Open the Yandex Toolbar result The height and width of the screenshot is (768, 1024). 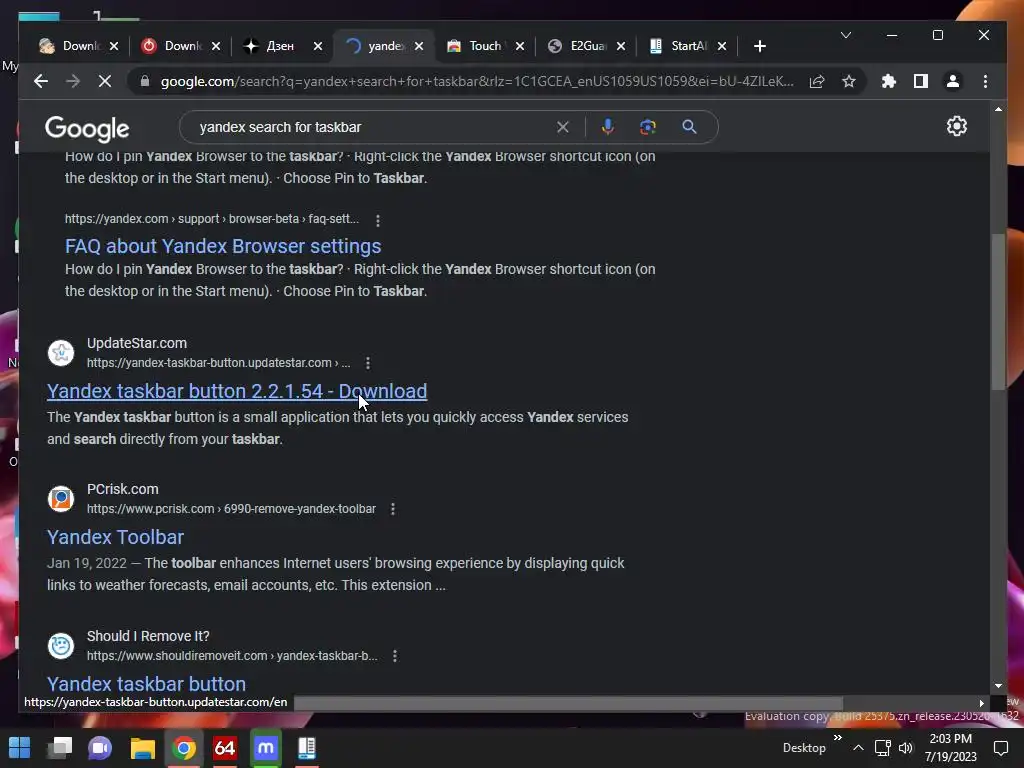click(x=116, y=537)
